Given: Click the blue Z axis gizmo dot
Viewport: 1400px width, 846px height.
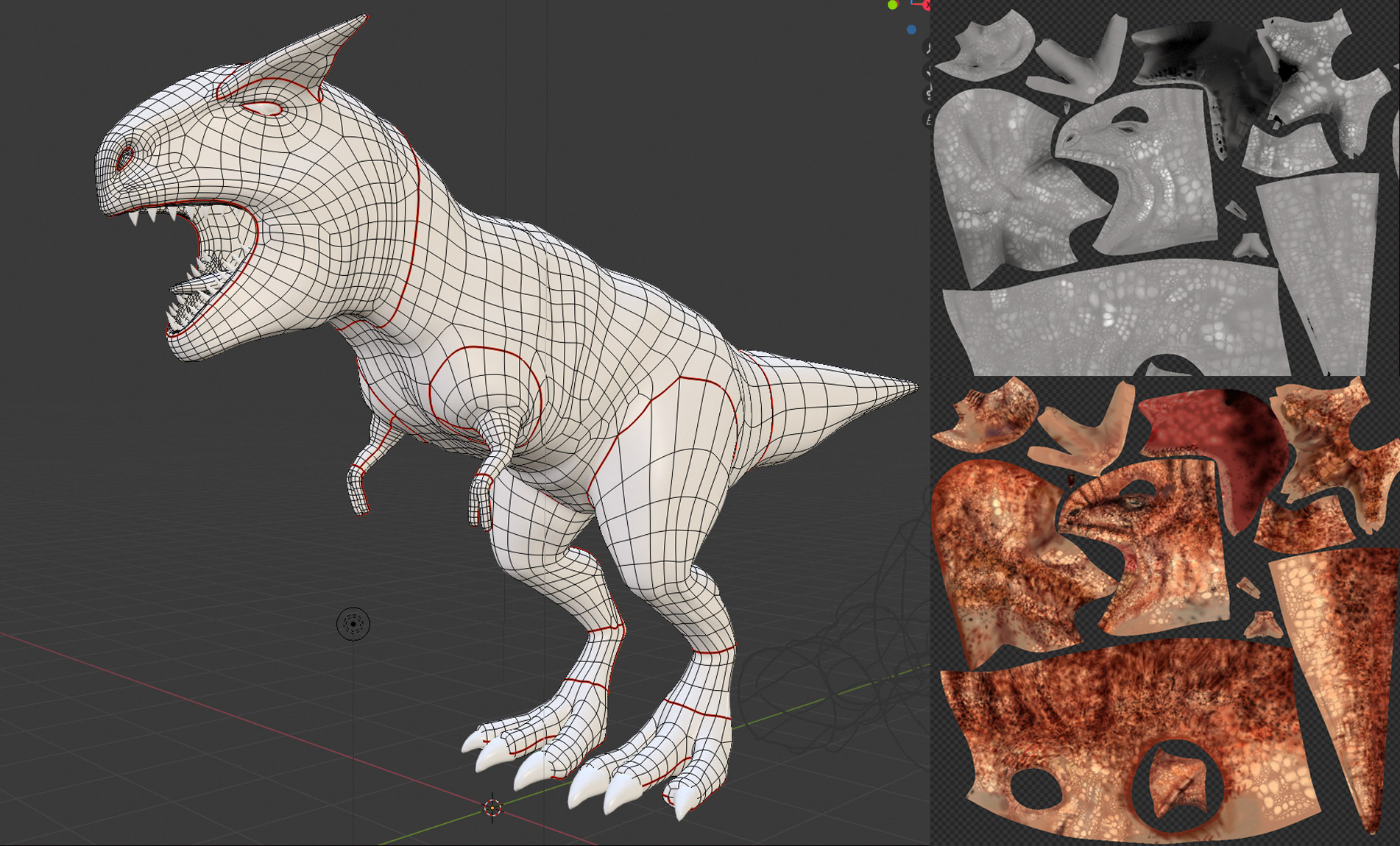Looking at the screenshot, I should [911, 29].
